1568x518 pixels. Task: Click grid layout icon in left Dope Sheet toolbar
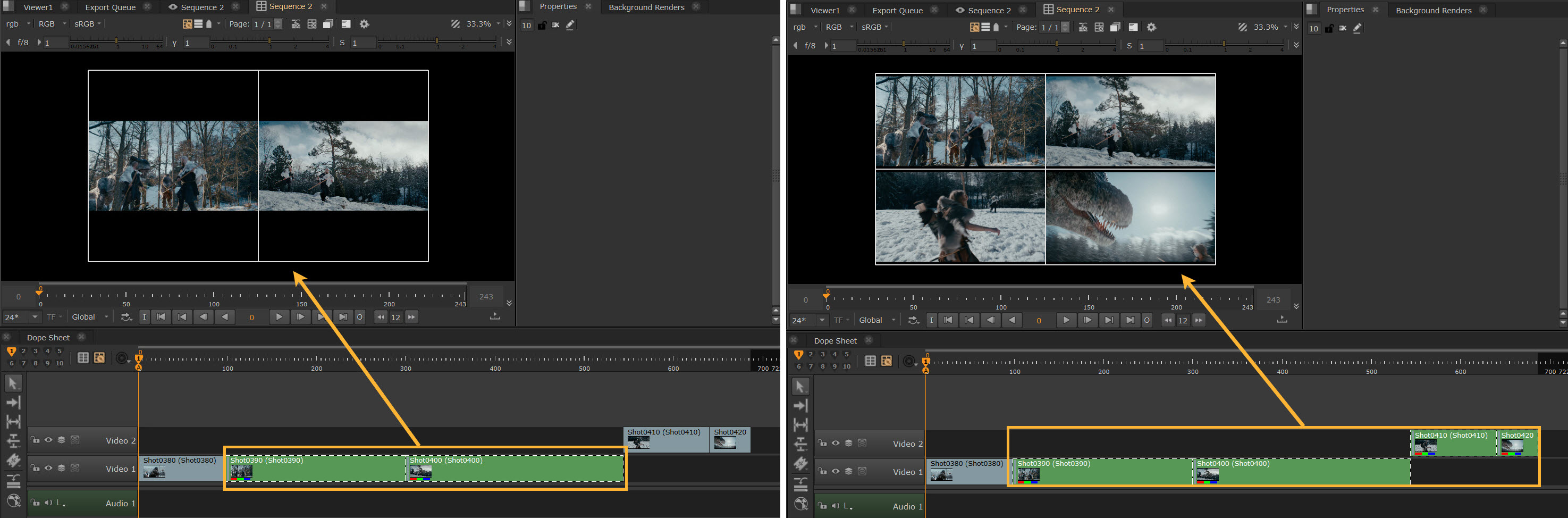(x=83, y=358)
